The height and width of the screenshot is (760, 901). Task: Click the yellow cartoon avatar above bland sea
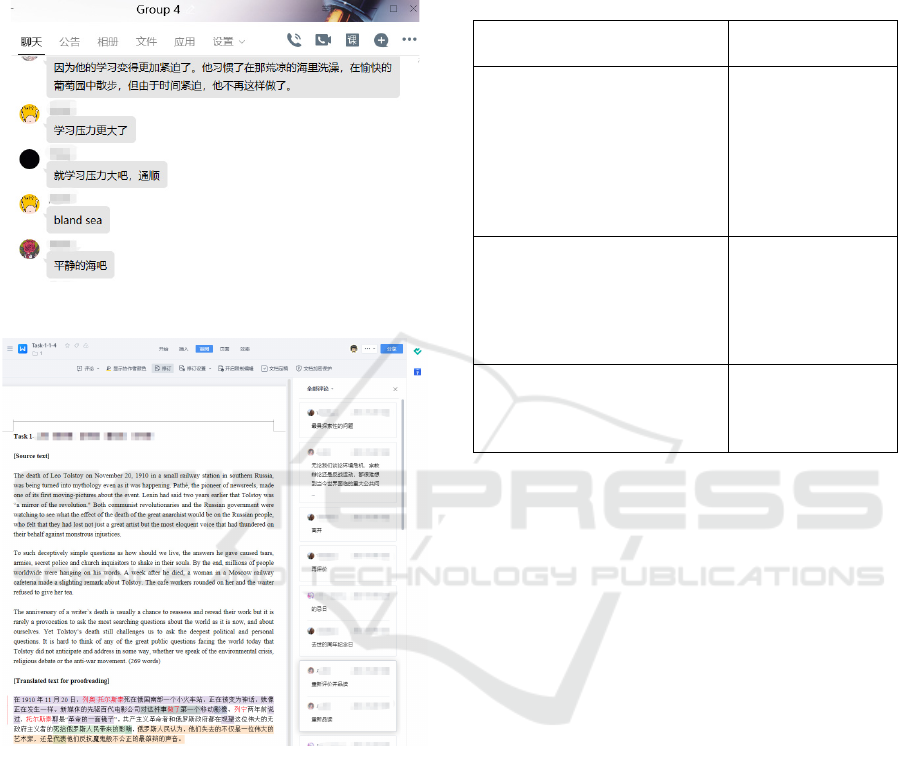(x=29, y=203)
